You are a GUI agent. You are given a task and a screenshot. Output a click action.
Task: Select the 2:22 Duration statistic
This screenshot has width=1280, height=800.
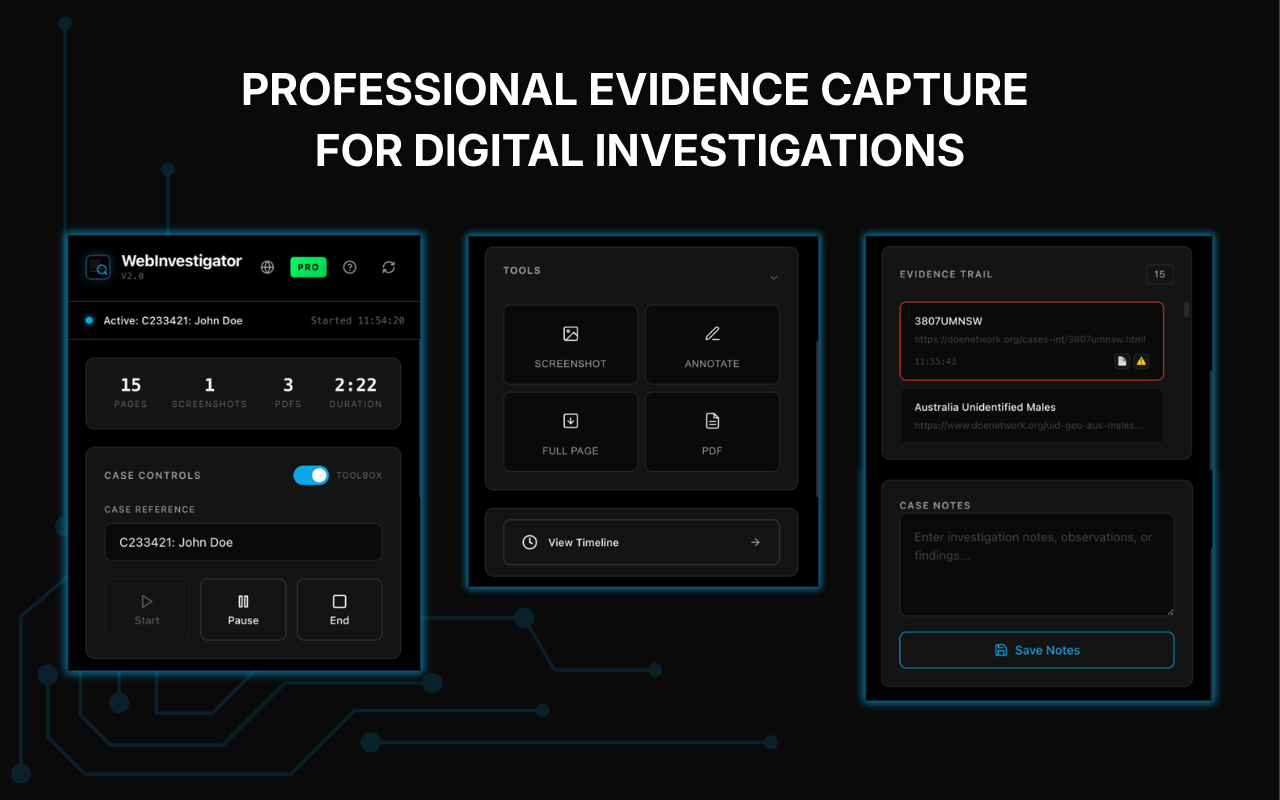(355, 392)
